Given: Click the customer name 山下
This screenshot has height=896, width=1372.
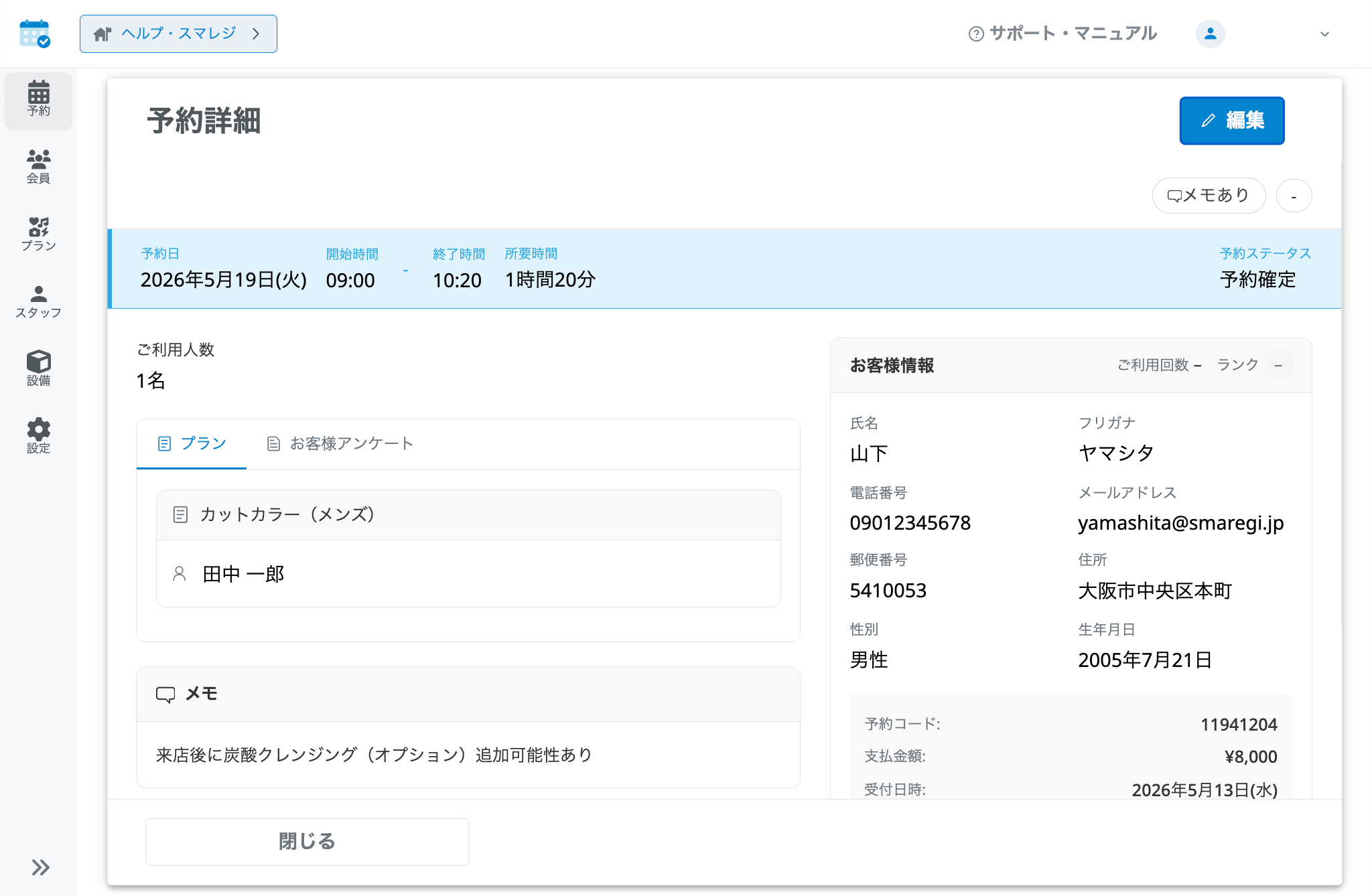Looking at the screenshot, I should (869, 454).
